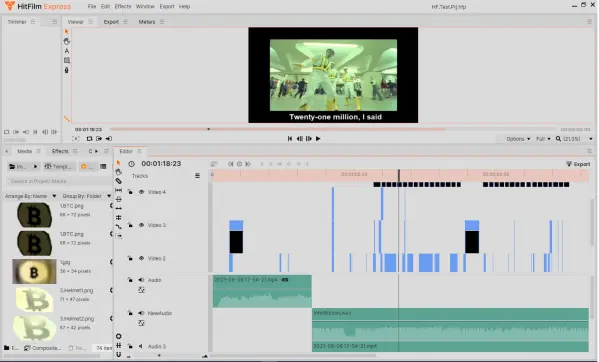Click the New orange circle button in Media
Viewport: 599px width, 362px height.
tap(86, 166)
